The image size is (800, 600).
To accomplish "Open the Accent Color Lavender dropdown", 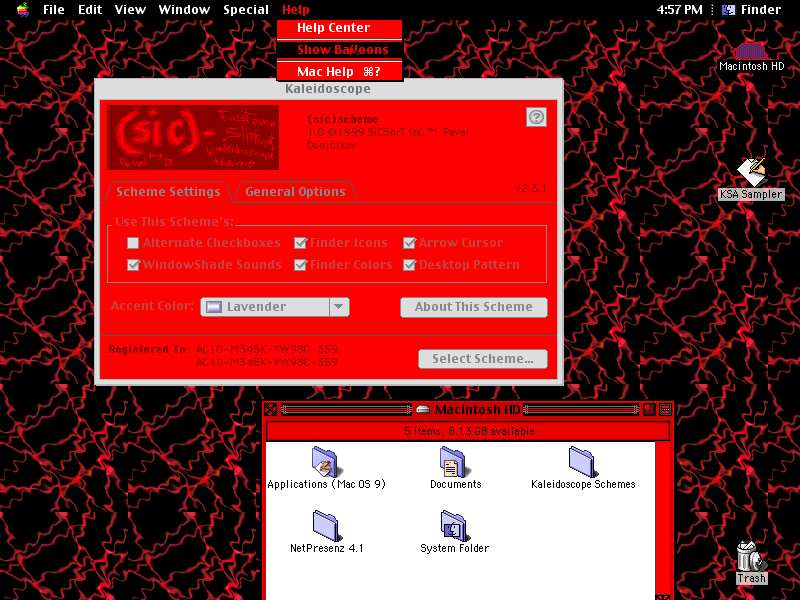I will 275,307.
